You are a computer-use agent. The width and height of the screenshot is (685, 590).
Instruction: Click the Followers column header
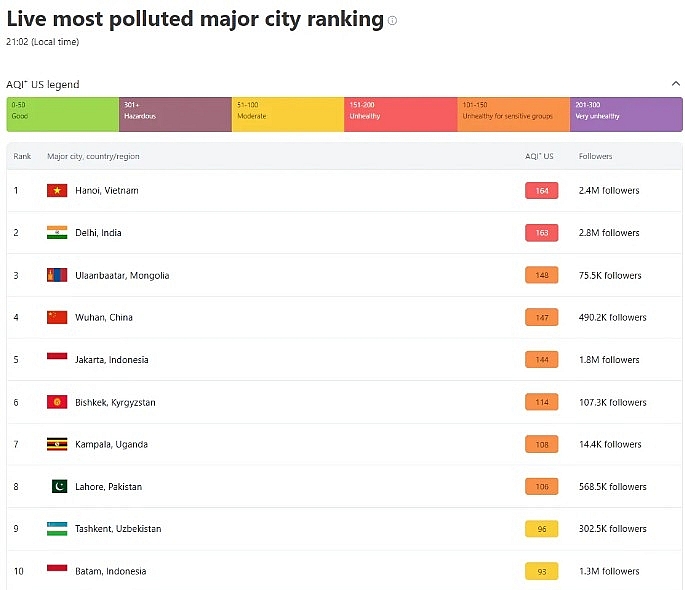595,156
